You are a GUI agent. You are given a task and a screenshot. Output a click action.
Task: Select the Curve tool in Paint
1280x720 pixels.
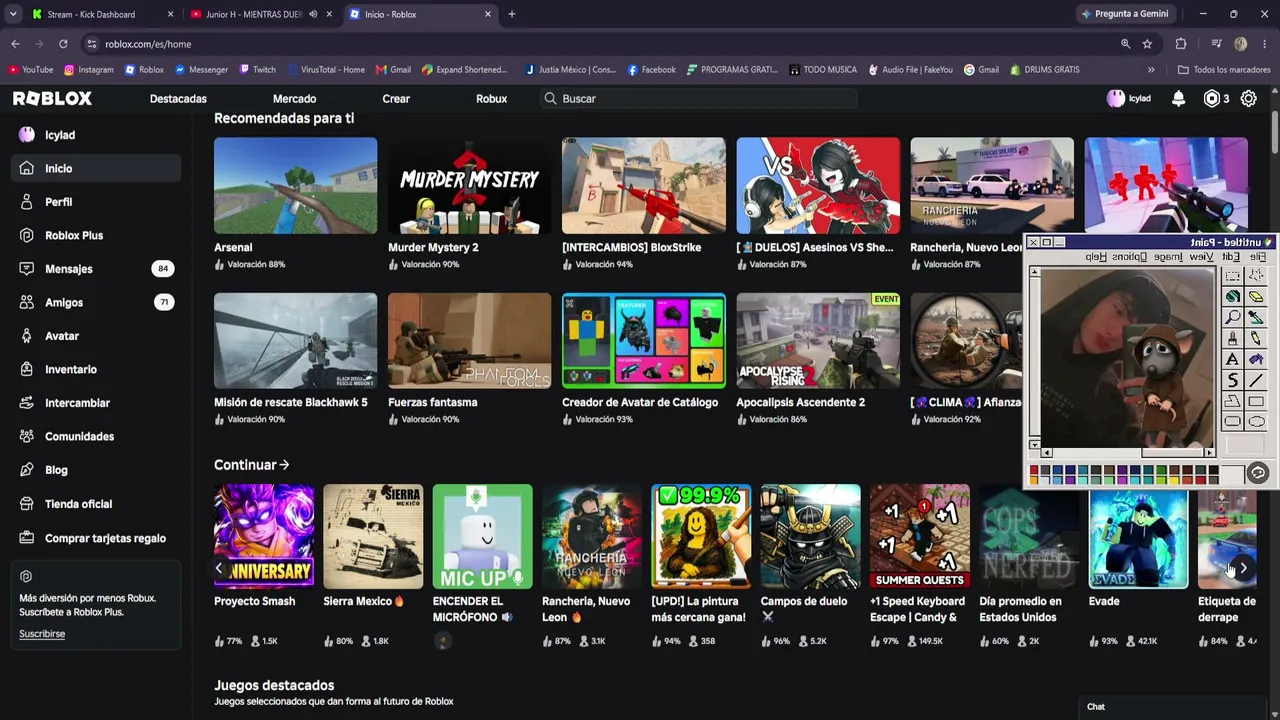tap(1233, 381)
